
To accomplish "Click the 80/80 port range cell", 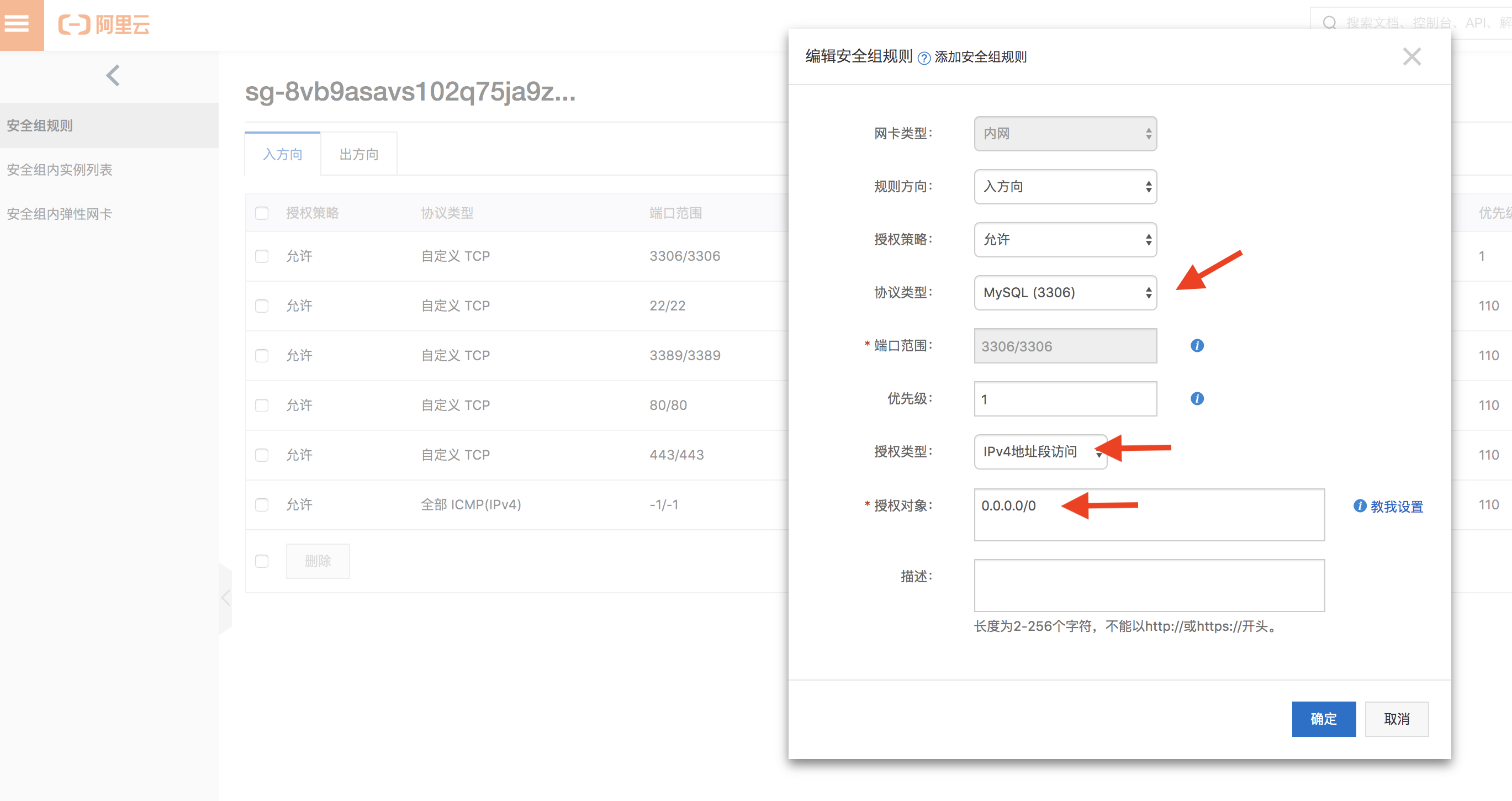I will pos(668,405).
